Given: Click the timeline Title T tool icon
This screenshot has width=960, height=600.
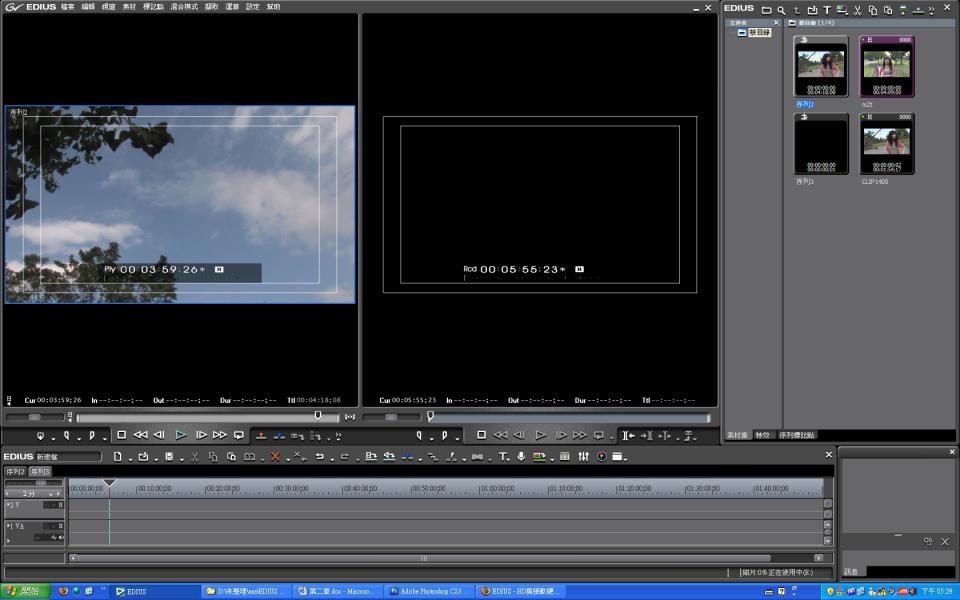Looking at the screenshot, I should pos(503,457).
